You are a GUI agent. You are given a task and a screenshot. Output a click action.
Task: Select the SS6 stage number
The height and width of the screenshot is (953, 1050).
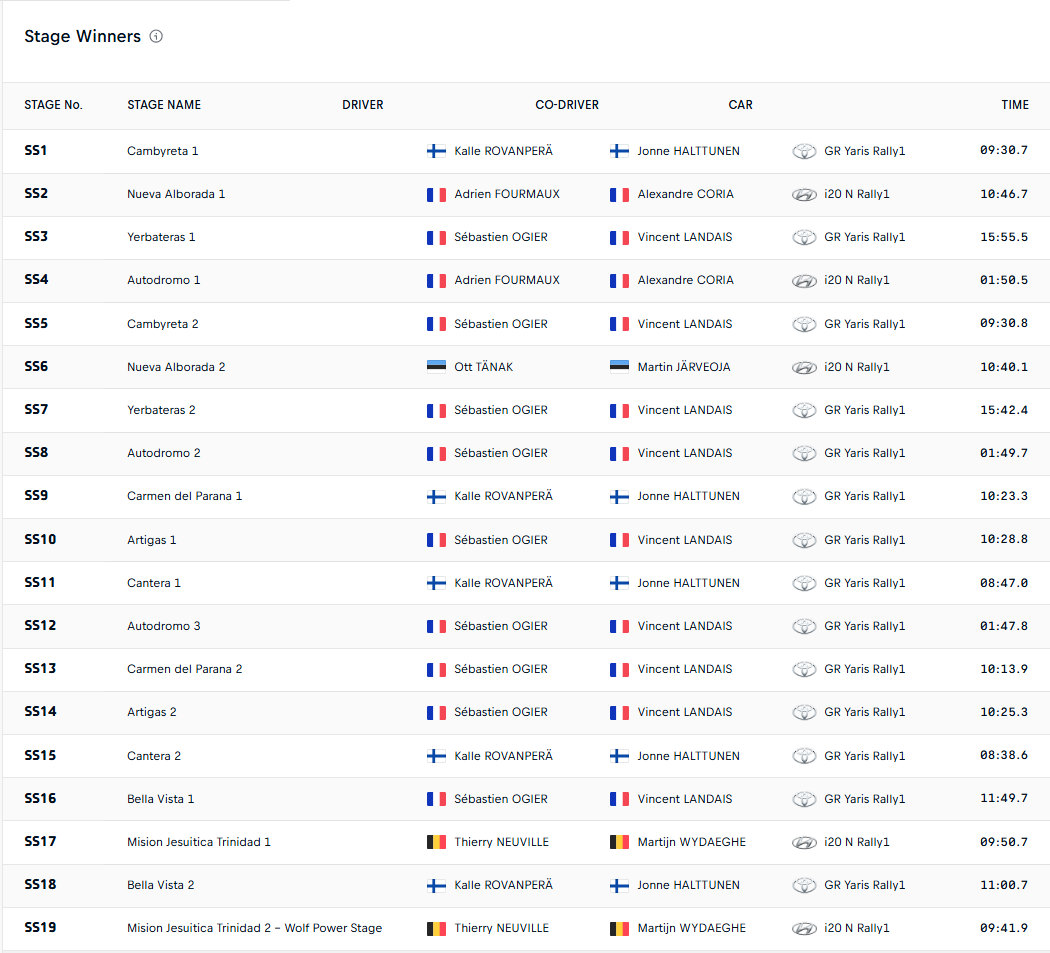coord(36,367)
